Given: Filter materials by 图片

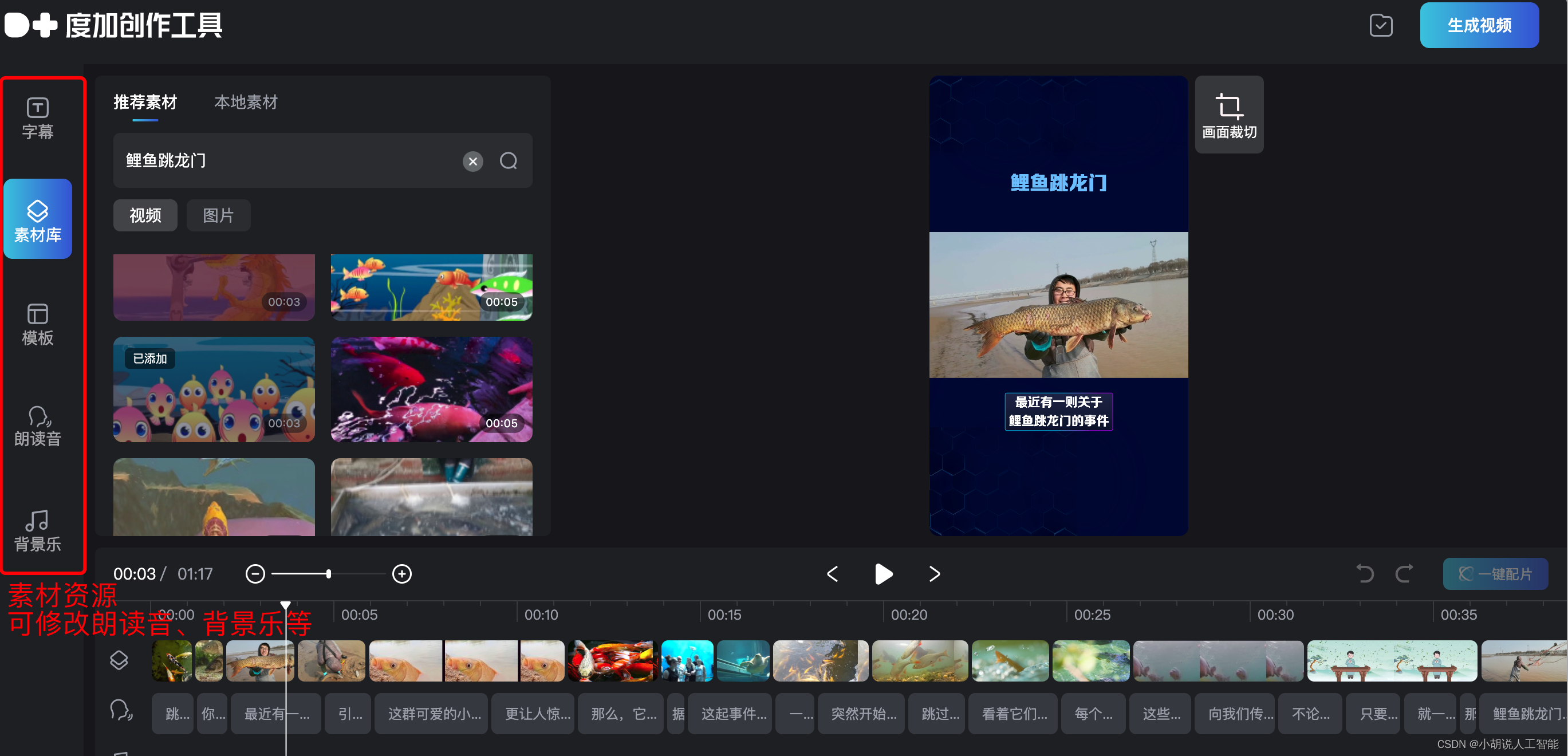Looking at the screenshot, I should [x=218, y=215].
